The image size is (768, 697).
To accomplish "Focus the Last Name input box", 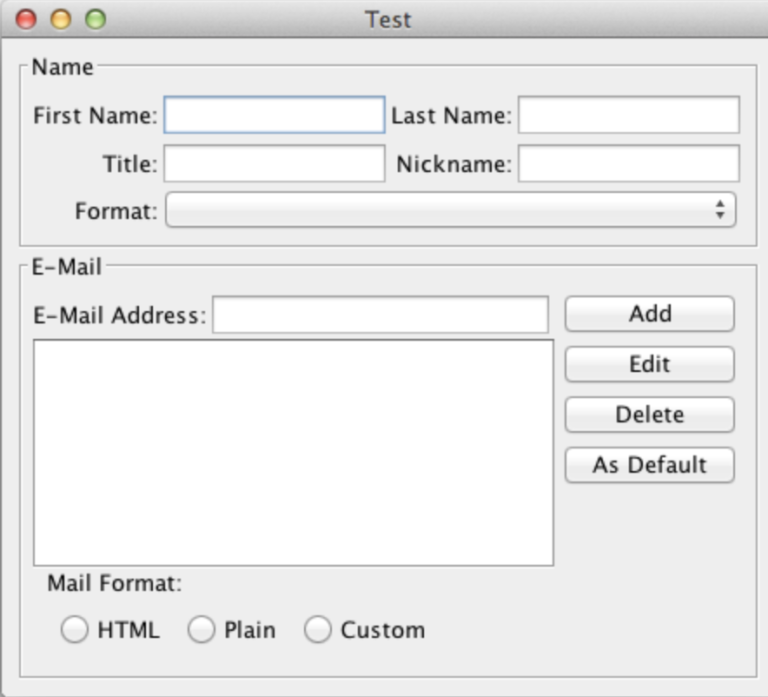I will pyautogui.click(x=628, y=115).
